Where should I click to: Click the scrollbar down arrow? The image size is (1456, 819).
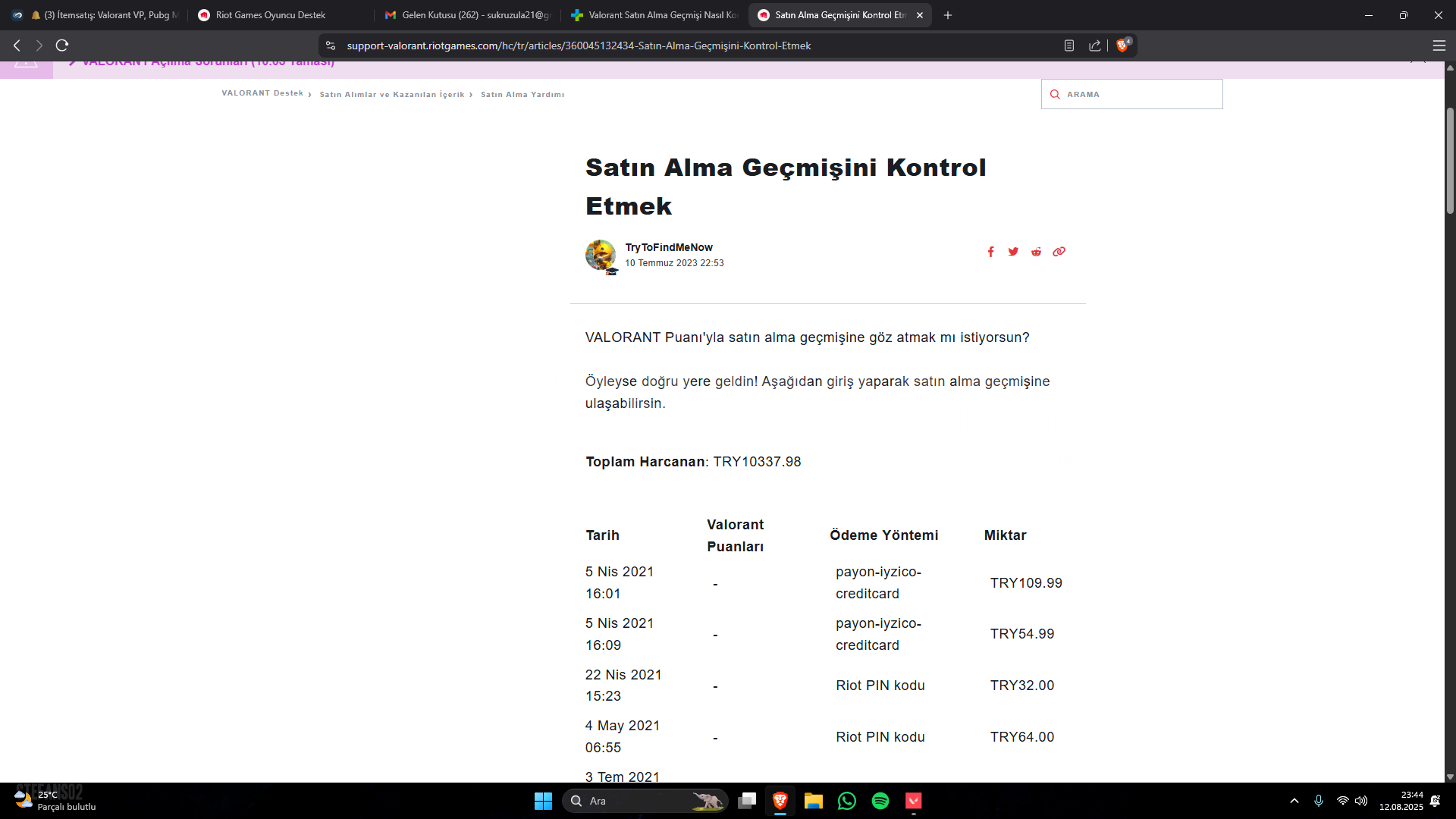point(1450,777)
